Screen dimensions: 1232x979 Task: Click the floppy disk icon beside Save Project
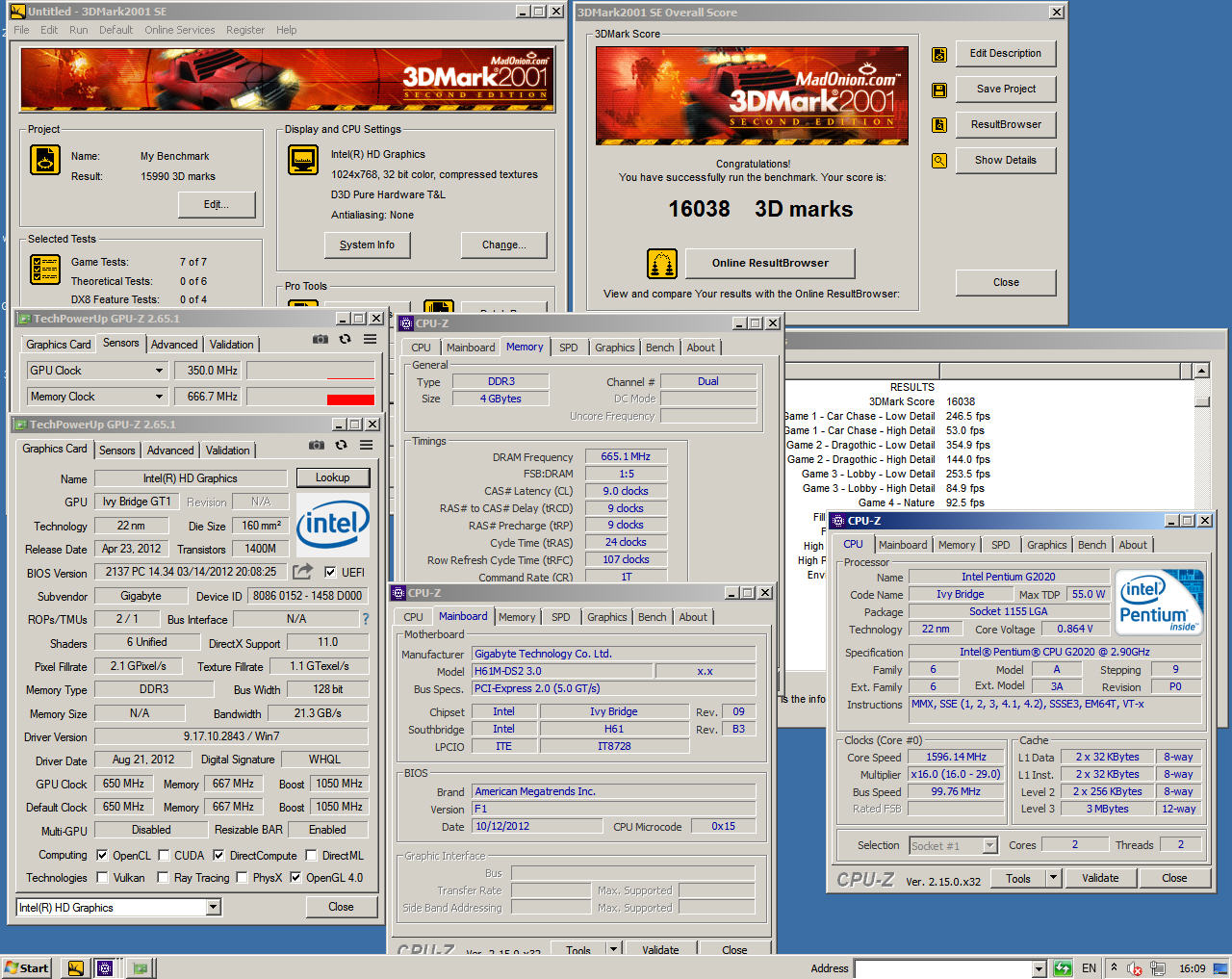click(x=939, y=90)
